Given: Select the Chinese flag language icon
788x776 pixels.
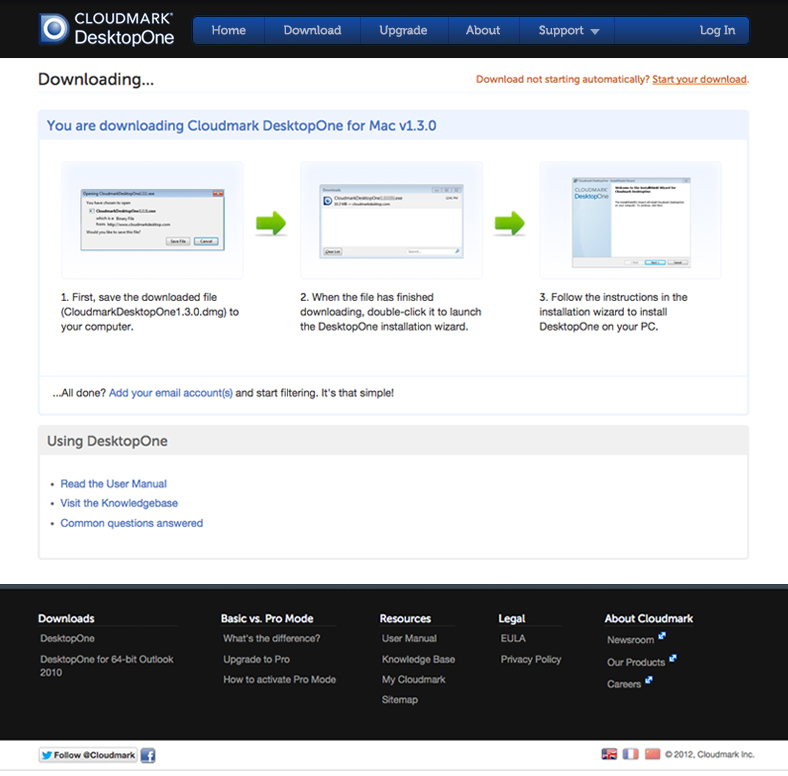Looking at the screenshot, I should point(652,754).
